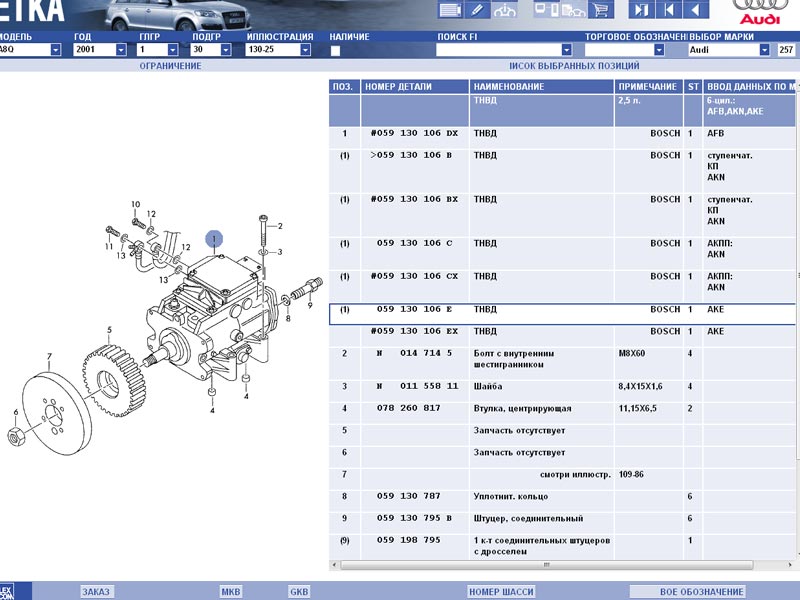Click the MKB button in bottom bar
This screenshot has width=800, height=600.
pos(231,591)
